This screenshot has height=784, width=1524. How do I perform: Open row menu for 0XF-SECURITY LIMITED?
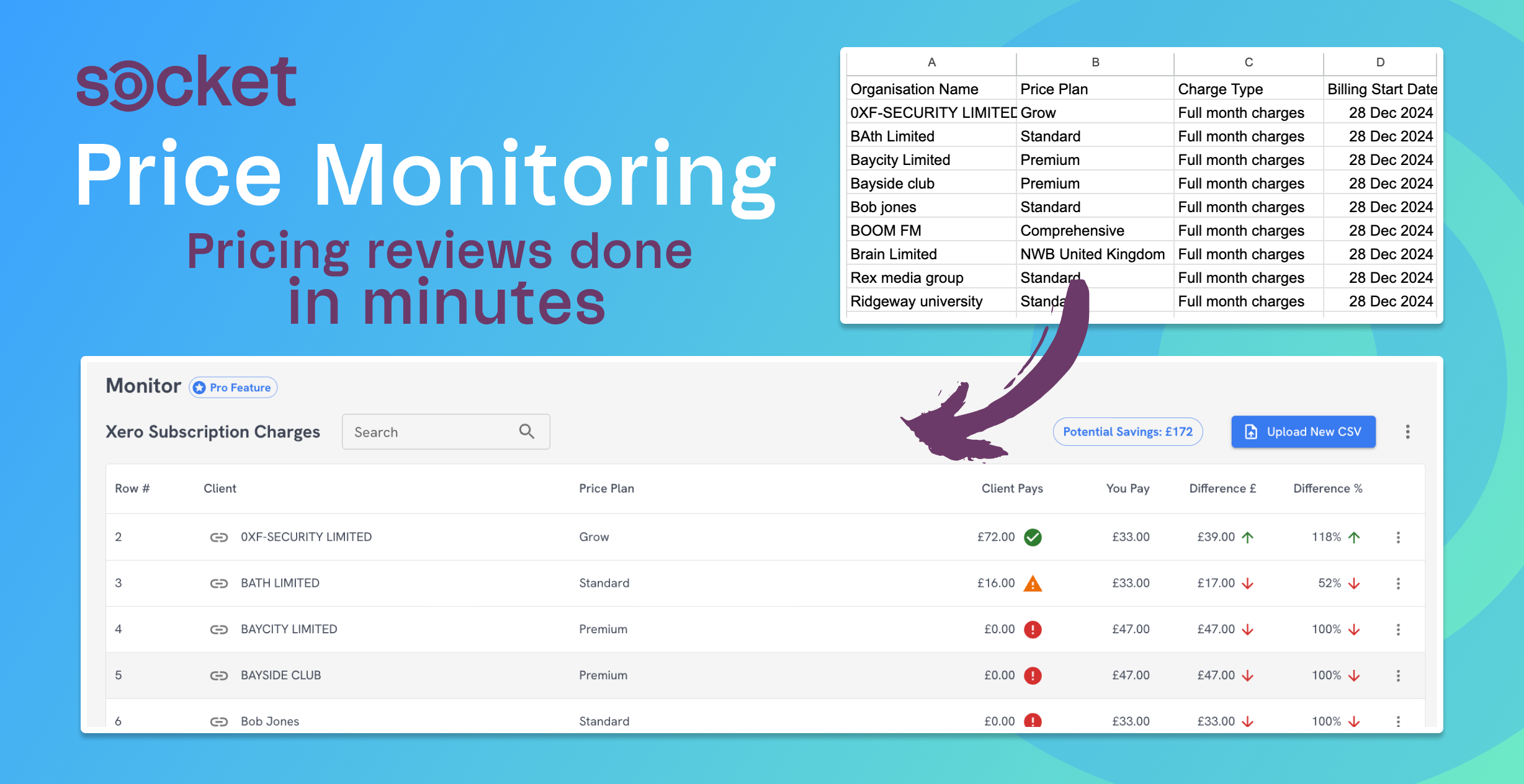pos(1398,537)
